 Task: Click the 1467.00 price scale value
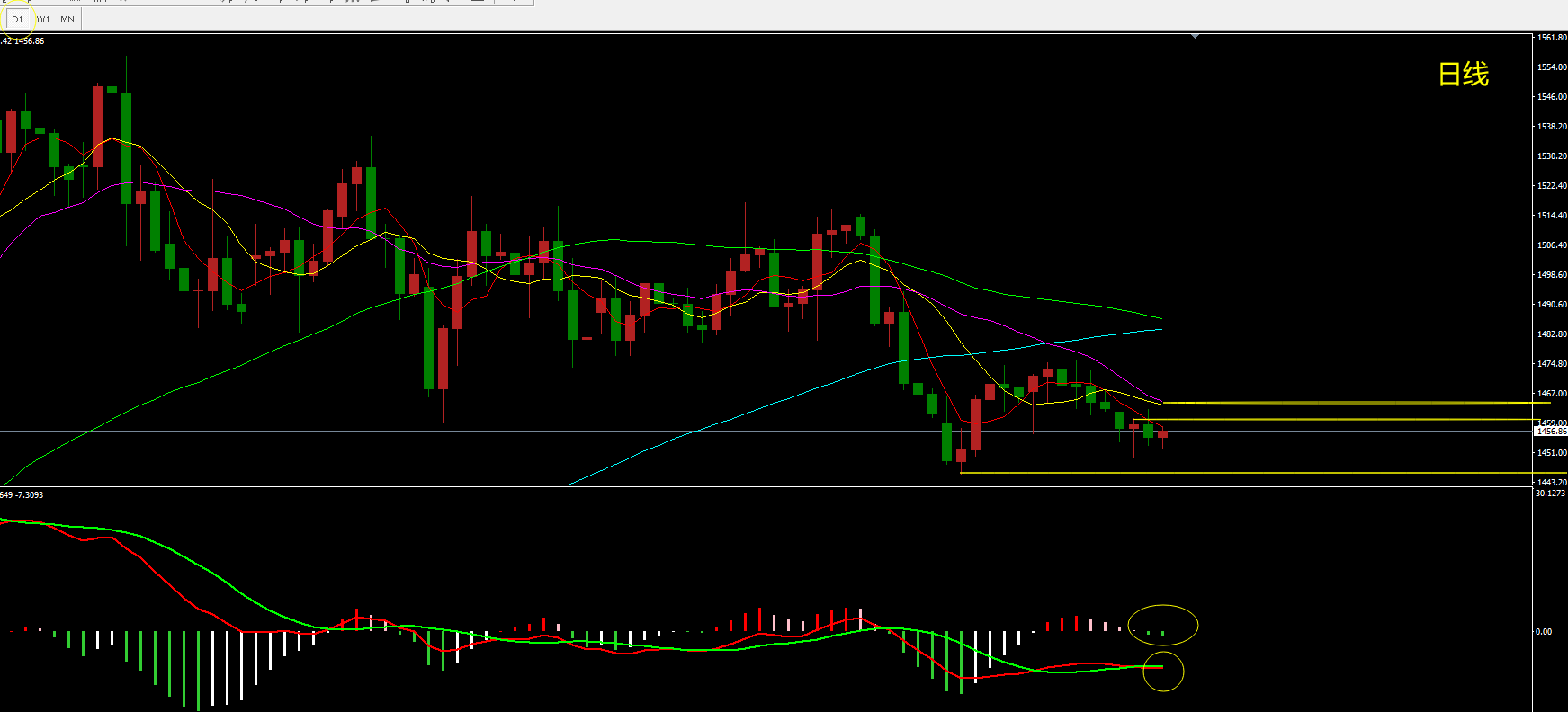tap(1552, 394)
